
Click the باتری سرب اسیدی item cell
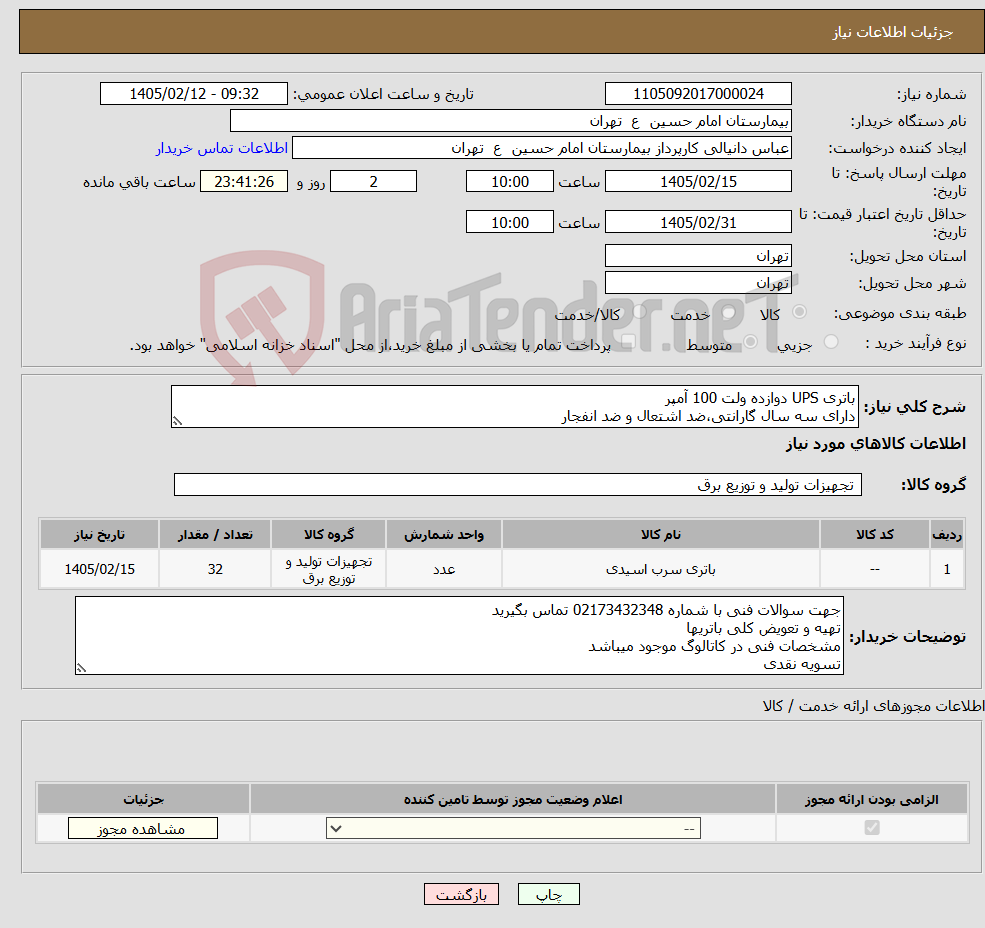[x=660, y=569]
